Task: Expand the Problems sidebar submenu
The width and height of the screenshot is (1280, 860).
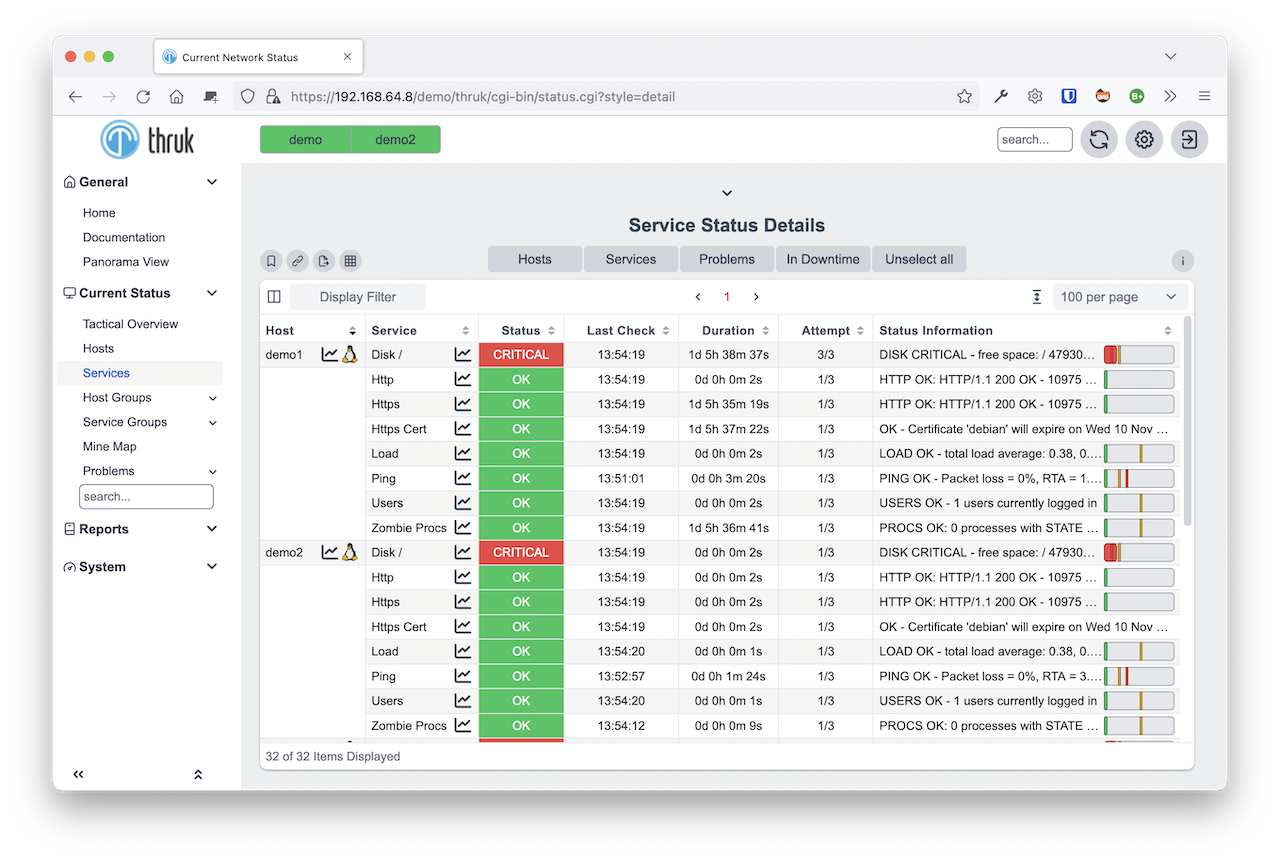Action: 213,472
